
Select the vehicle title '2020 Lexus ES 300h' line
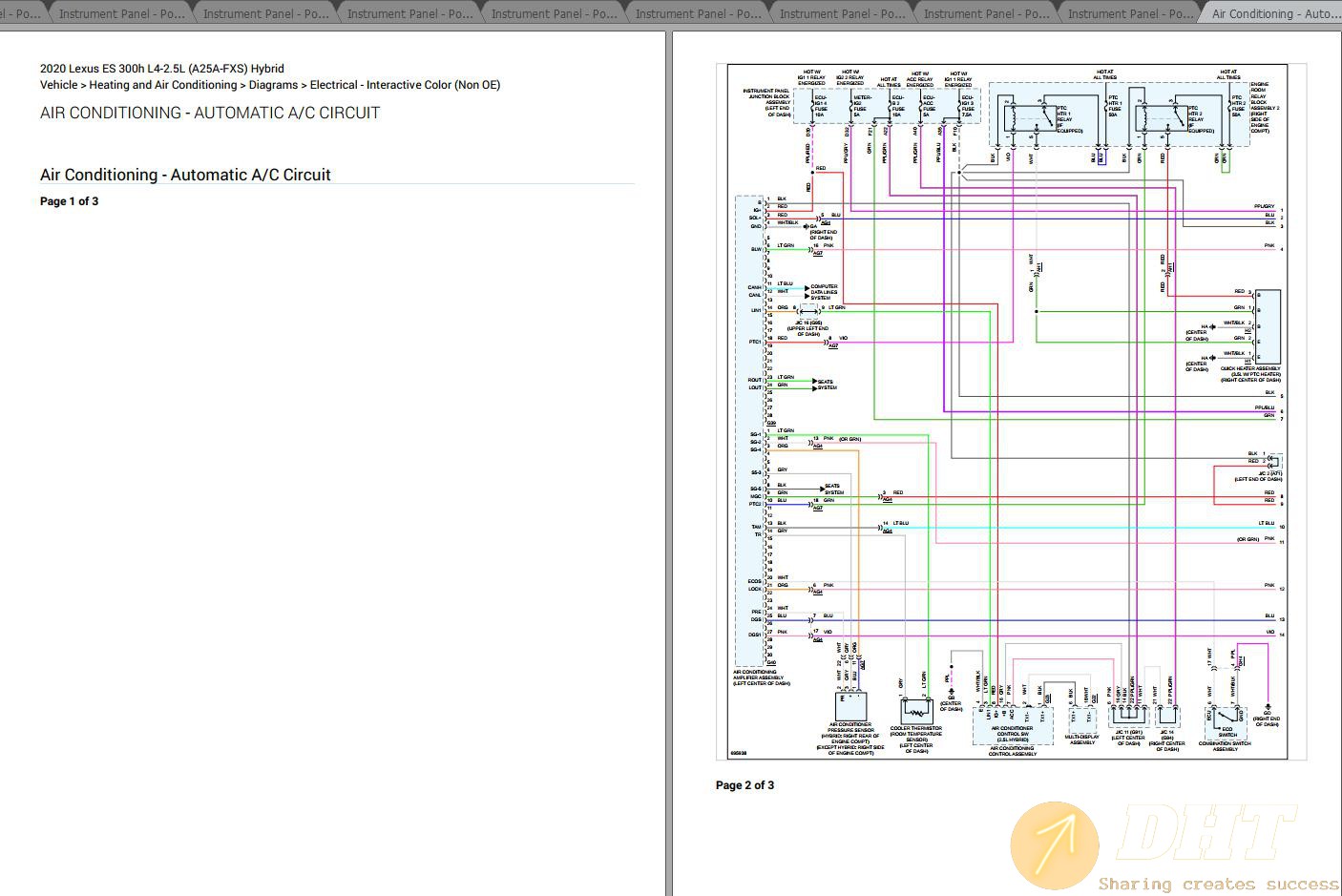pyautogui.click(x=161, y=69)
